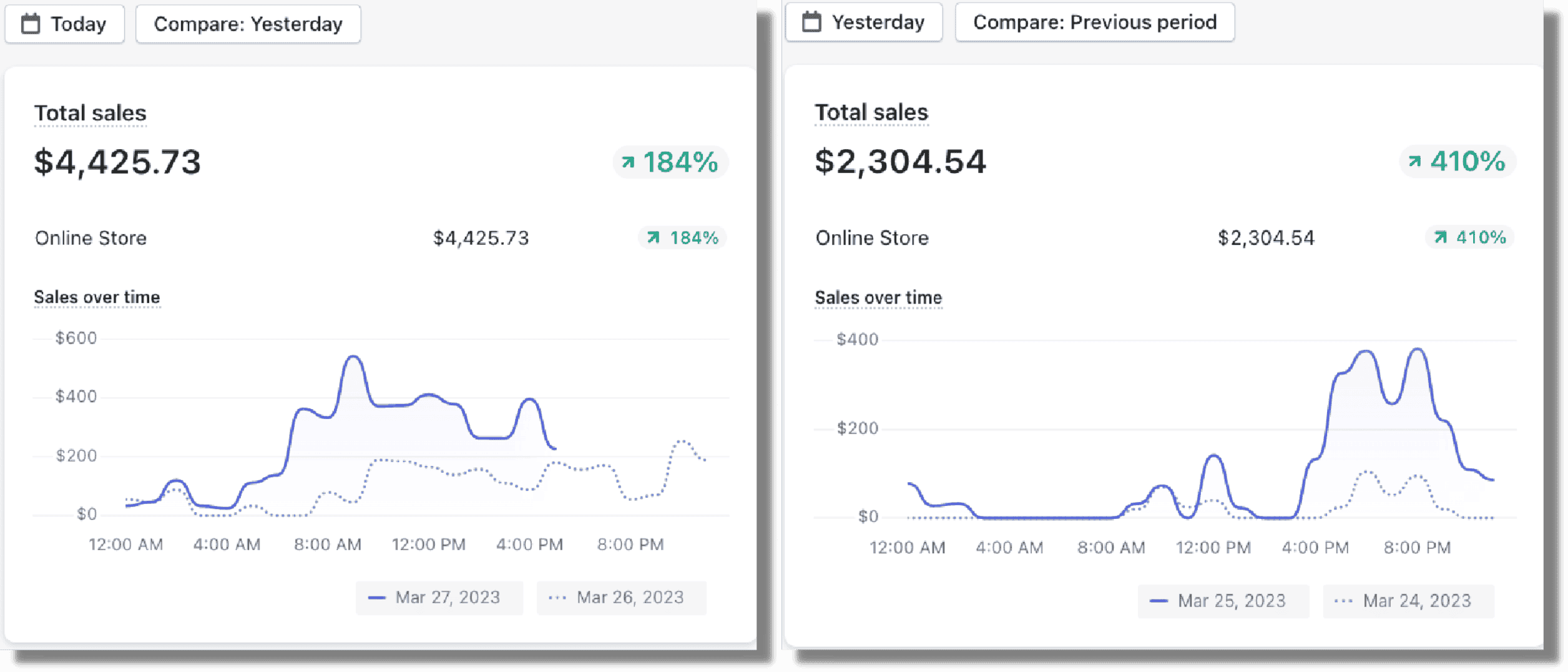Click the arrow in Online Store 184% badge
This screenshot has width=1568, height=672.
tap(653, 238)
